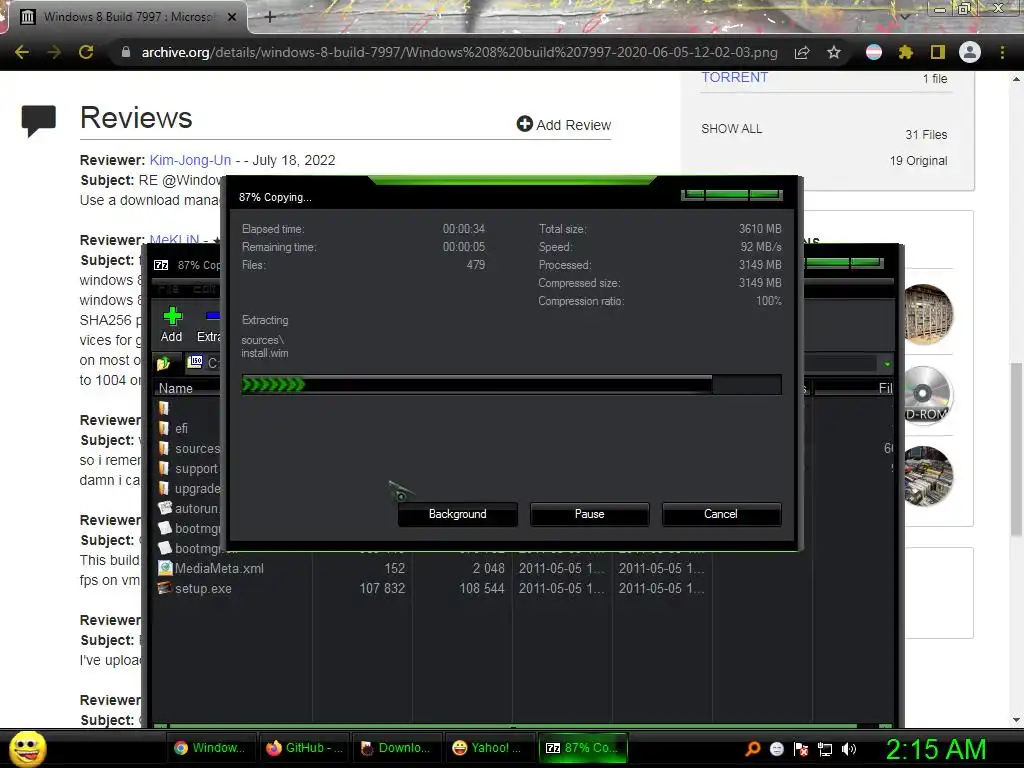1024x768 pixels.
Task: Open the browser extensions puzzle icon
Action: (x=905, y=52)
